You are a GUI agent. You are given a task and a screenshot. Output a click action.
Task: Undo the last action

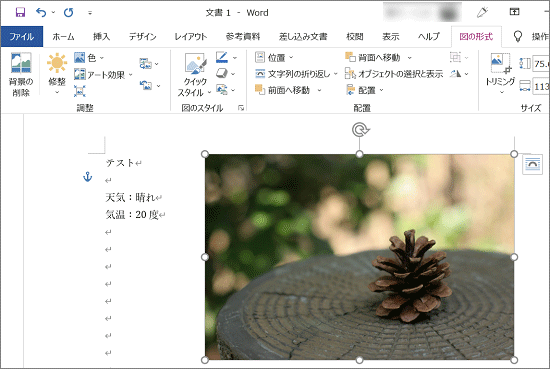click(41, 13)
